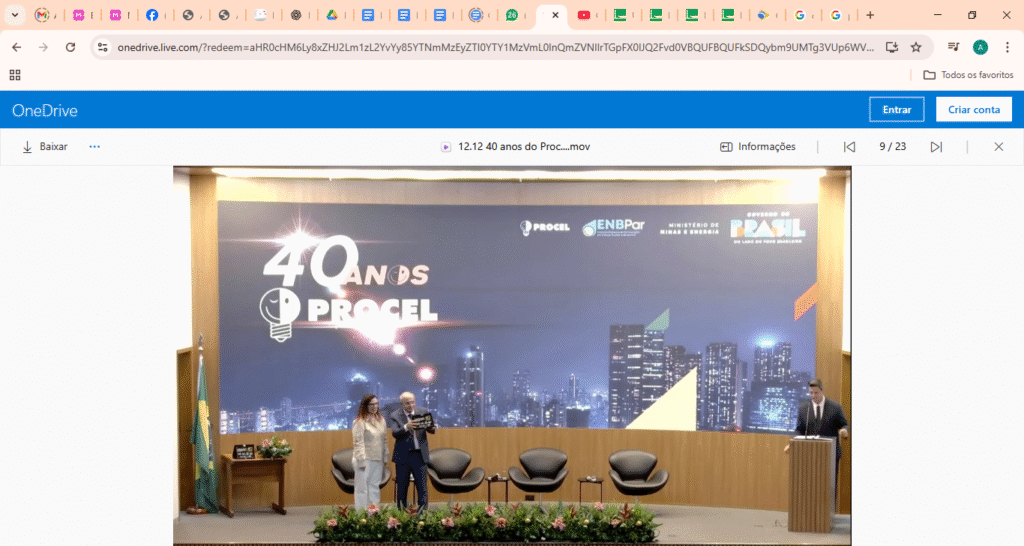Click the browser back arrow
This screenshot has width=1024, height=546.
[16, 47]
